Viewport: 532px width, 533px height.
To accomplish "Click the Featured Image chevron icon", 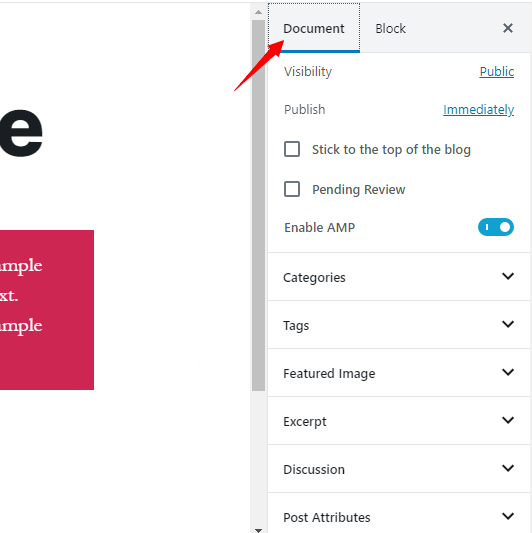I will [508, 372].
